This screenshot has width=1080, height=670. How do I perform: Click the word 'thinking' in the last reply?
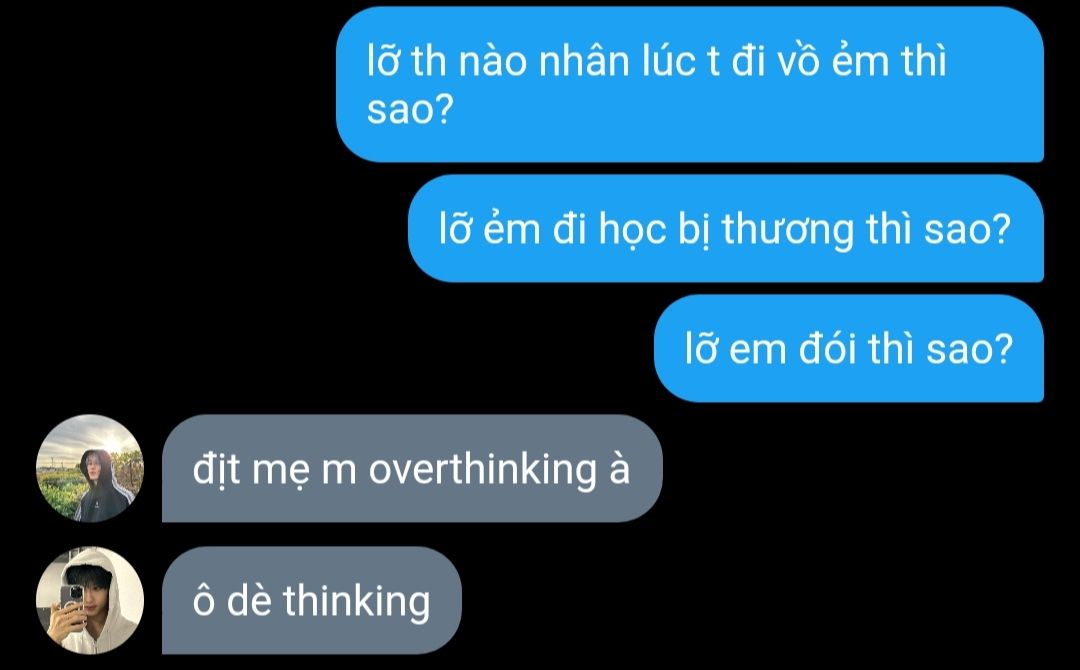click(357, 603)
